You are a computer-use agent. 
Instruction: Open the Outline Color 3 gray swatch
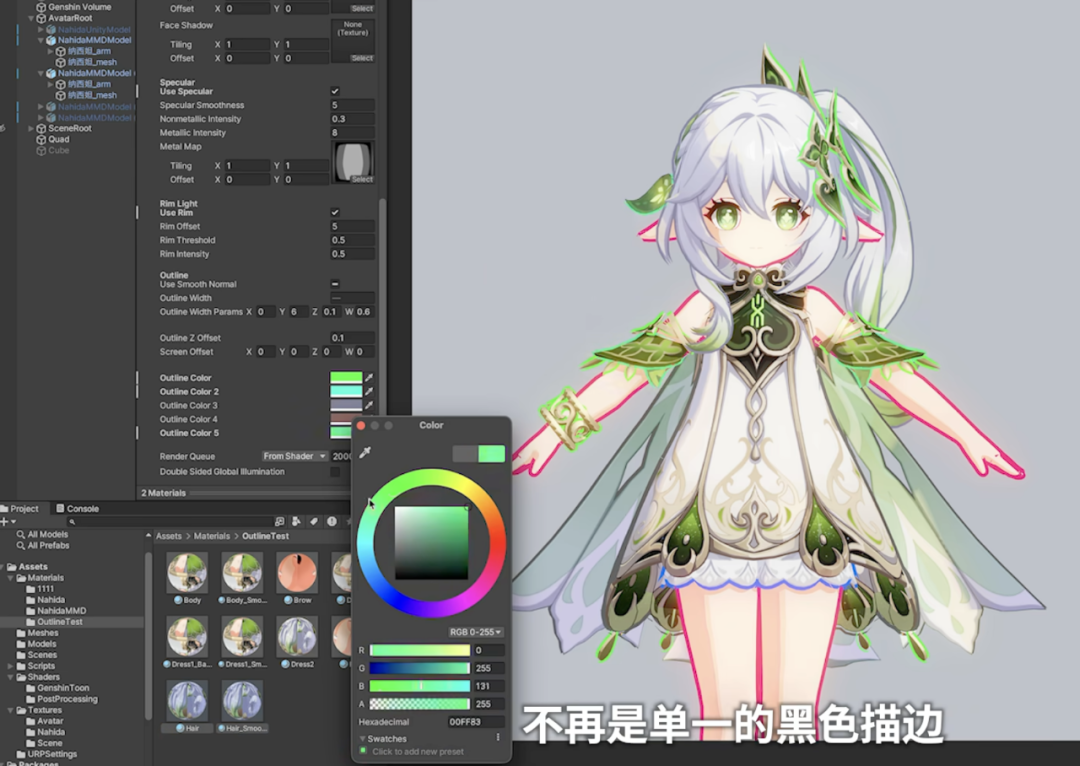346,405
